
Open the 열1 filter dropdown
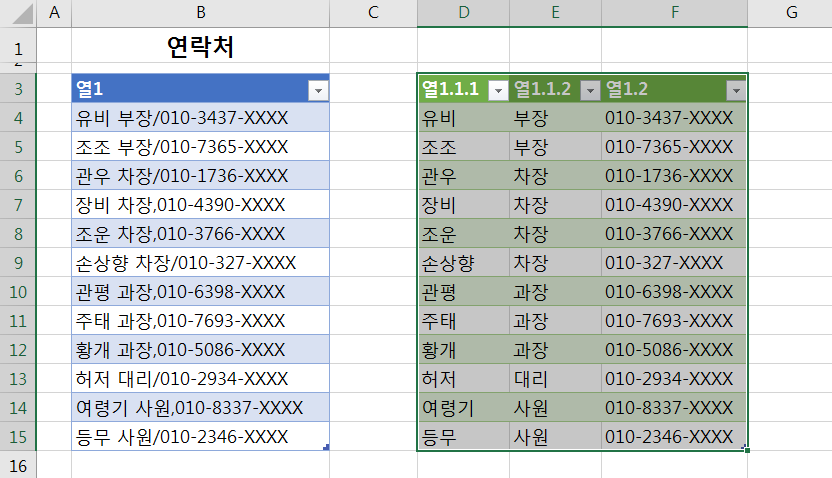[x=318, y=91]
